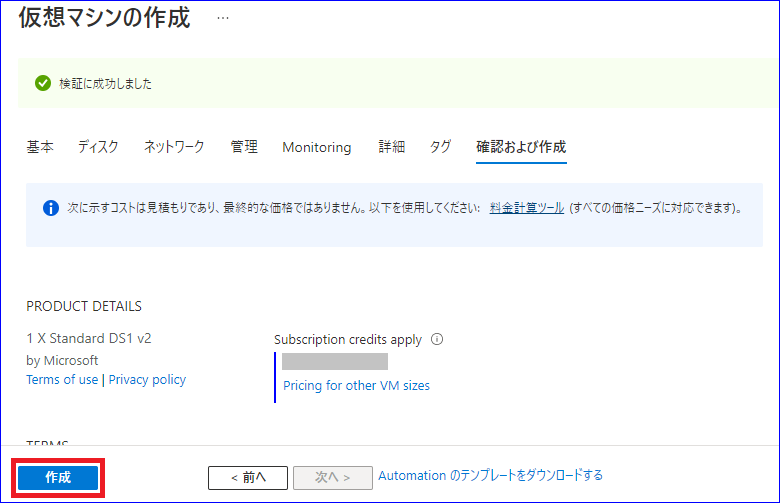The width and height of the screenshot is (780, 503).
Task: Click the 仮想マシンの作成 page title
Action: (104, 17)
